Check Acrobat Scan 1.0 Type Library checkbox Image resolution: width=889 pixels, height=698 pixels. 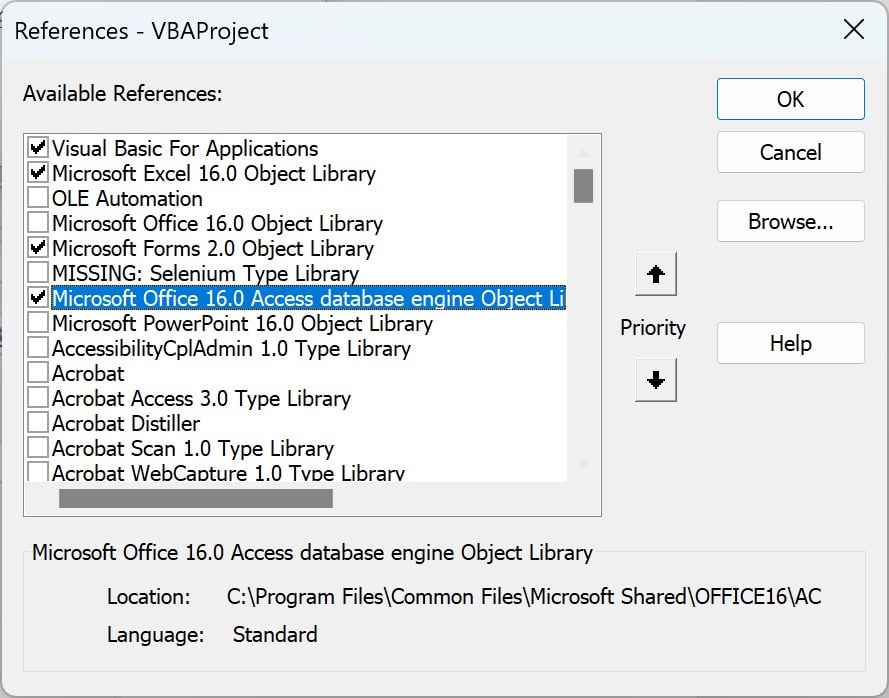pos(38,447)
